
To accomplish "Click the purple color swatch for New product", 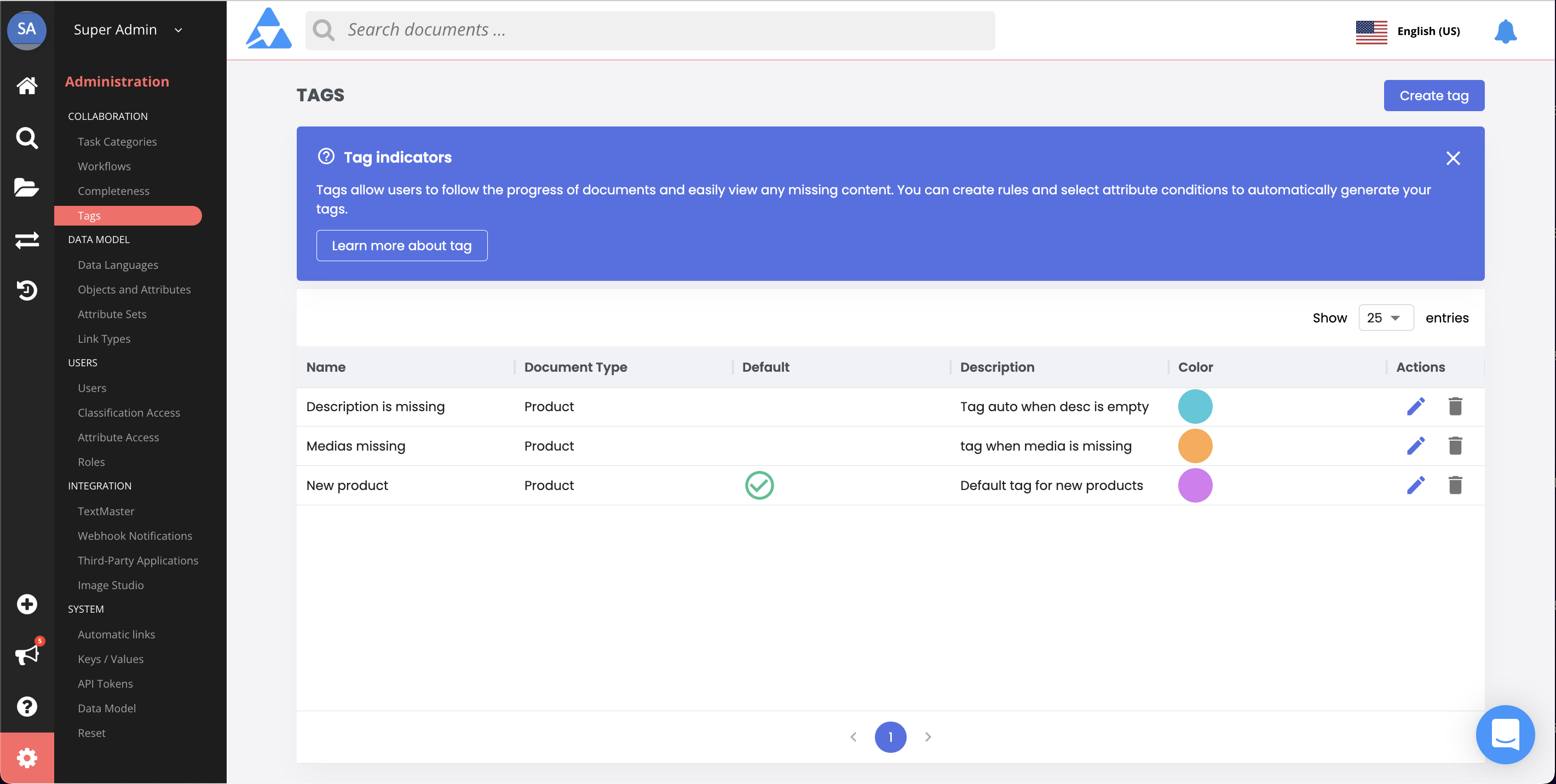I will click(1195, 485).
